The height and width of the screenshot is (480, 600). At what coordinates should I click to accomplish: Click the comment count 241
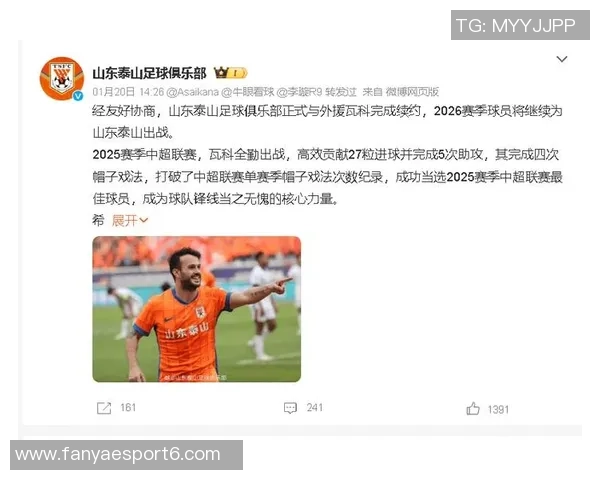coord(315,408)
